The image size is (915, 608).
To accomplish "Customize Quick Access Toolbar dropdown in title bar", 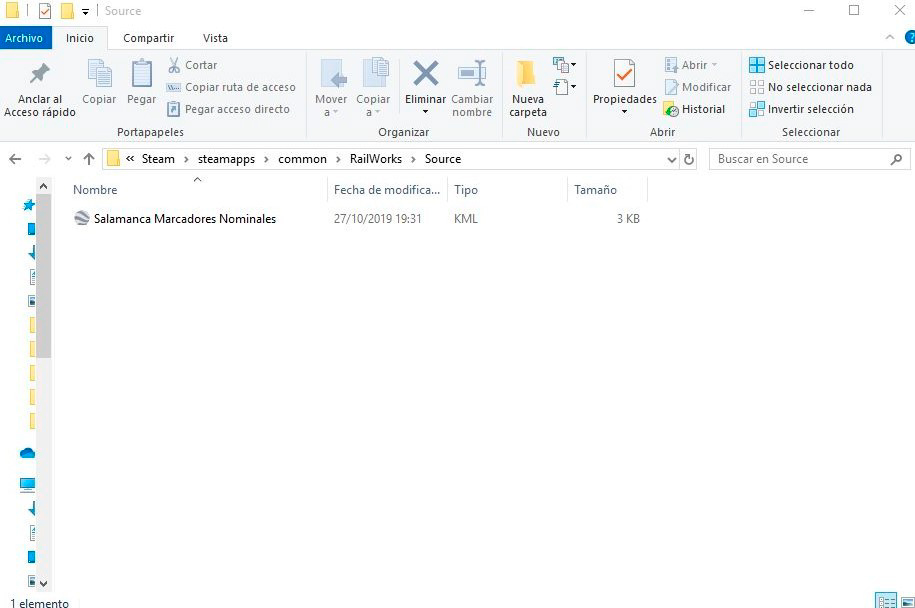I will click(85, 11).
